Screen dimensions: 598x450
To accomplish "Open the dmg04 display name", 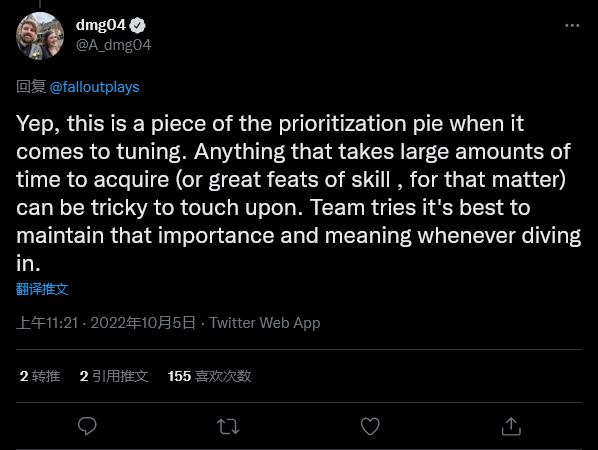I will click(x=101, y=25).
